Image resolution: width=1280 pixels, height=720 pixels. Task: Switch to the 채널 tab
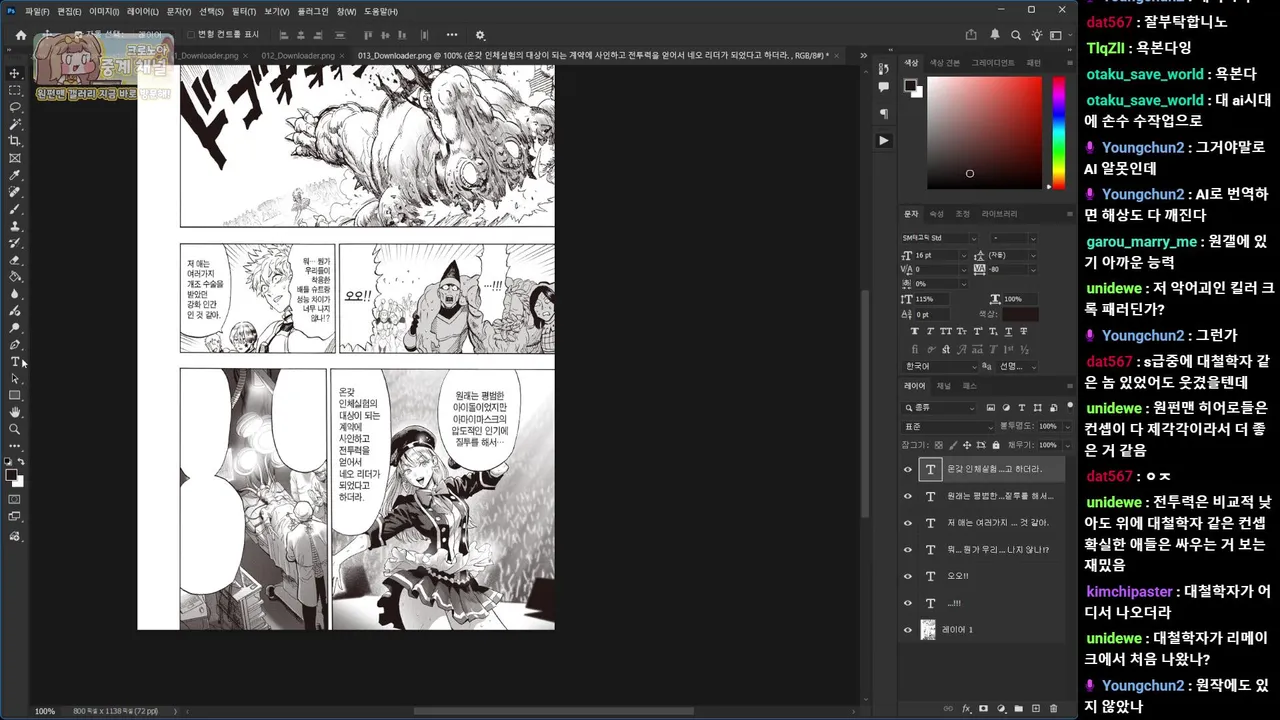pos(944,386)
